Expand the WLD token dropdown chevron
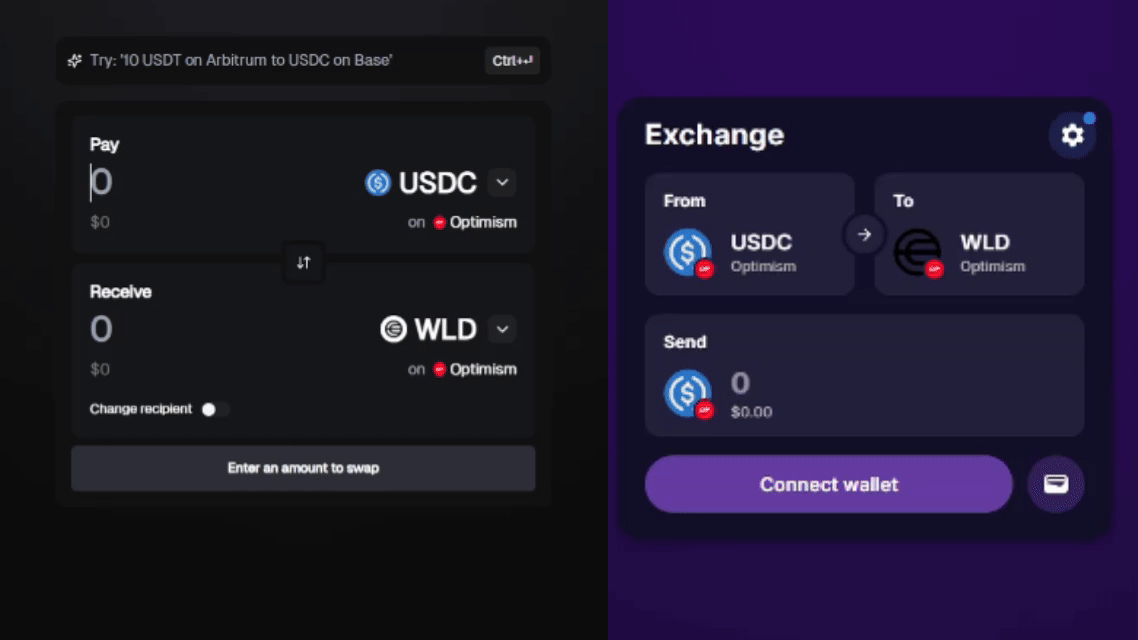Viewport: 1138px width, 640px height. click(x=502, y=329)
